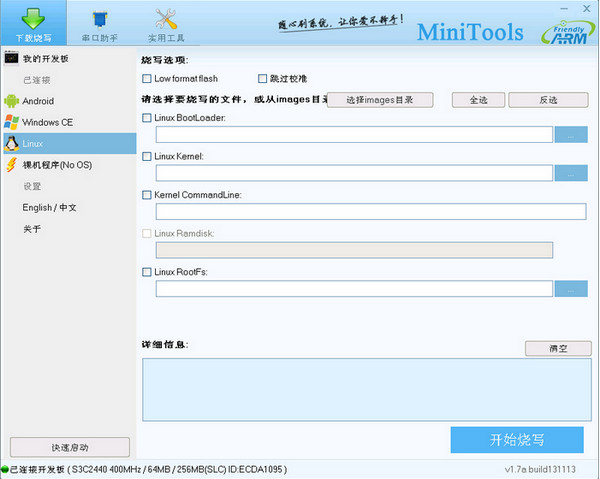Click the Linux BootLoader path field
Viewport: 600px width, 479px height.
pyautogui.click(x=354, y=135)
